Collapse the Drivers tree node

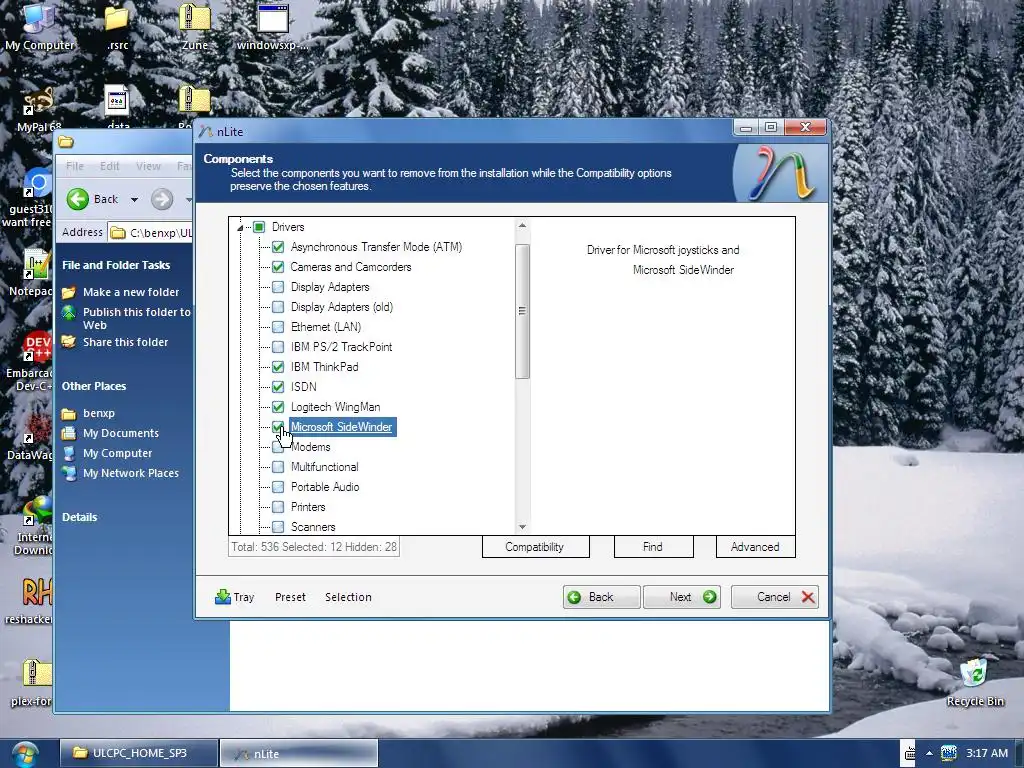(x=240, y=227)
